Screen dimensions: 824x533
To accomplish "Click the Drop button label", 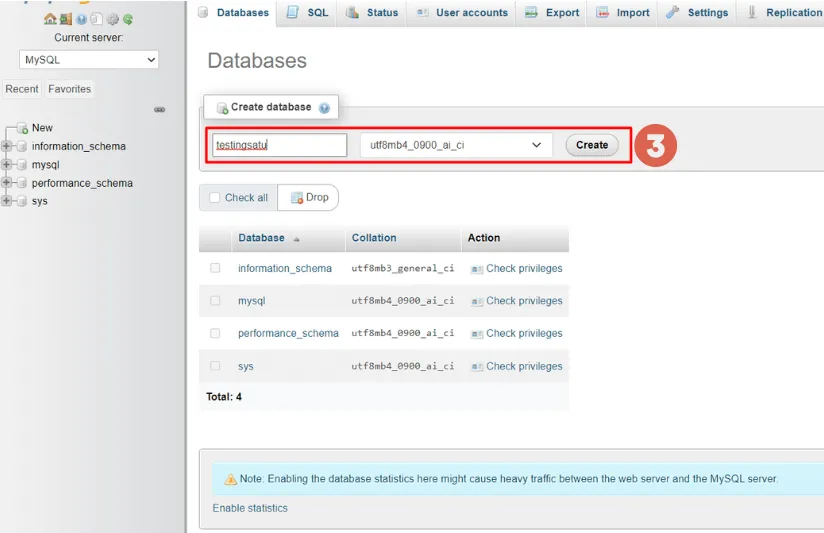I will click(317, 197).
